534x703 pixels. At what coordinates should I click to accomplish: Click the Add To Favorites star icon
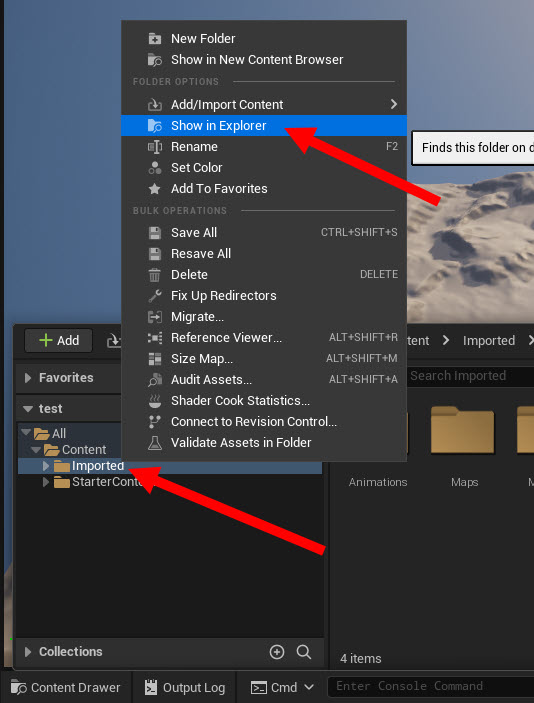[155, 189]
